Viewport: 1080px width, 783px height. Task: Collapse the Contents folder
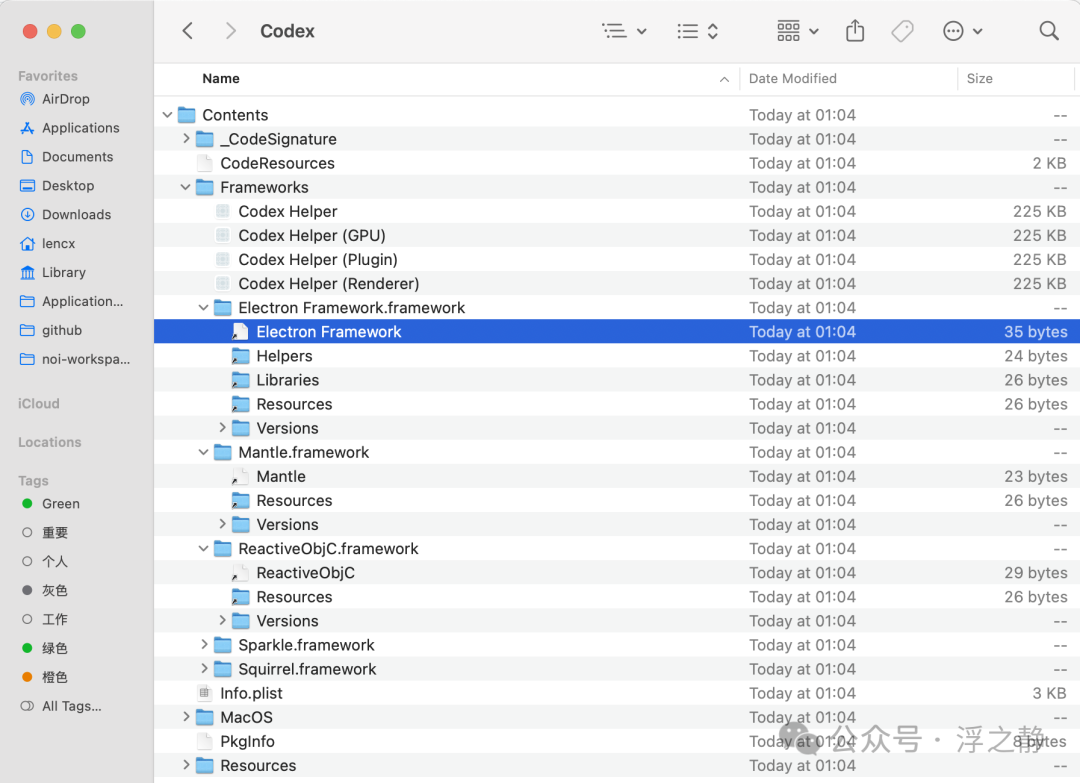click(167, 115)
